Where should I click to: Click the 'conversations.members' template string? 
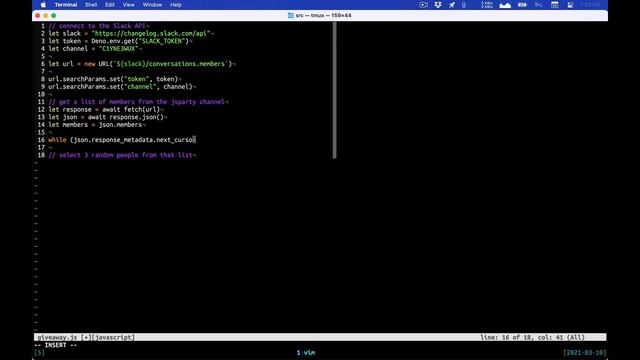[172, 64]
